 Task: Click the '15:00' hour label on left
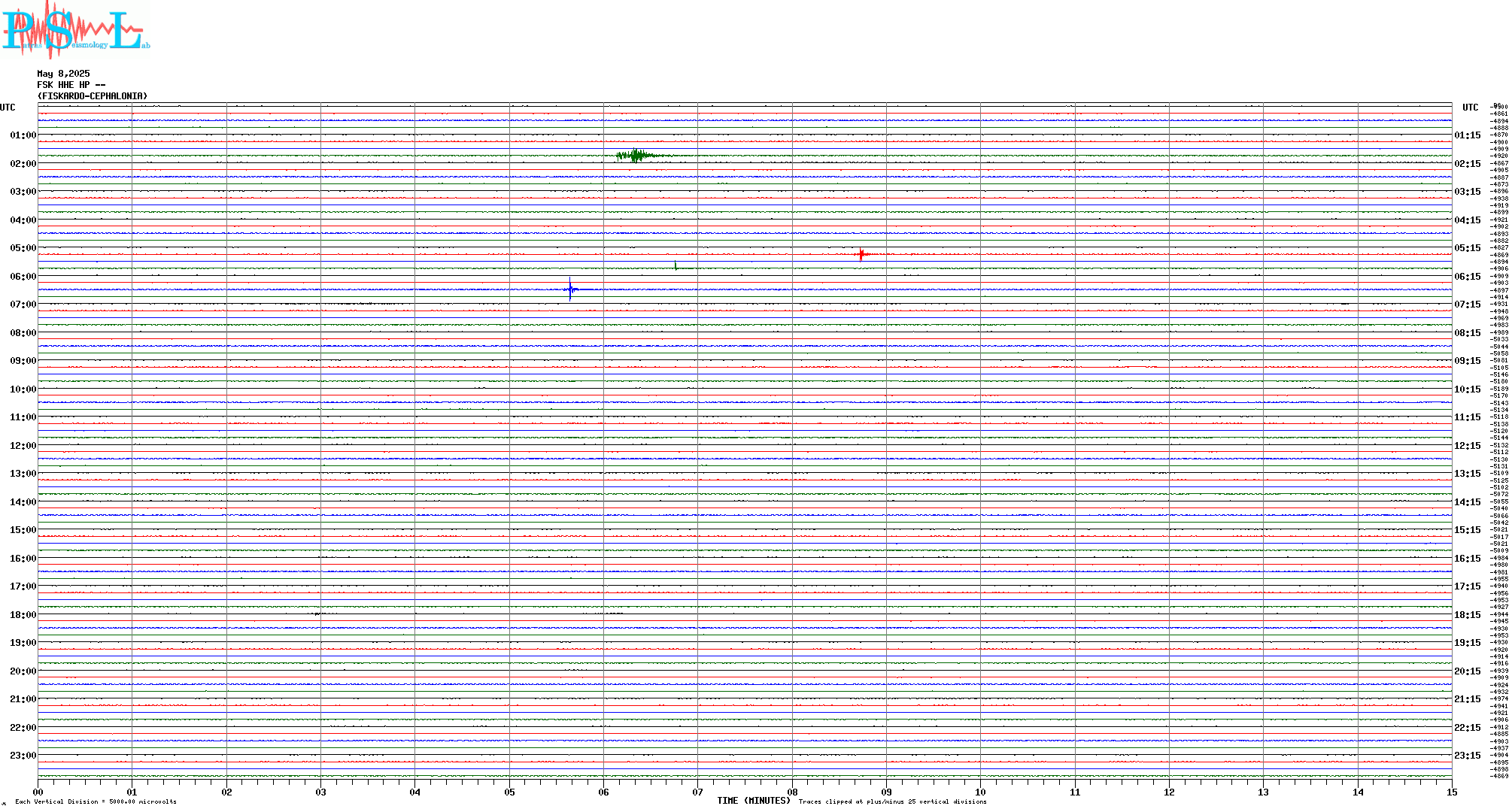click(x=23, y=530)
